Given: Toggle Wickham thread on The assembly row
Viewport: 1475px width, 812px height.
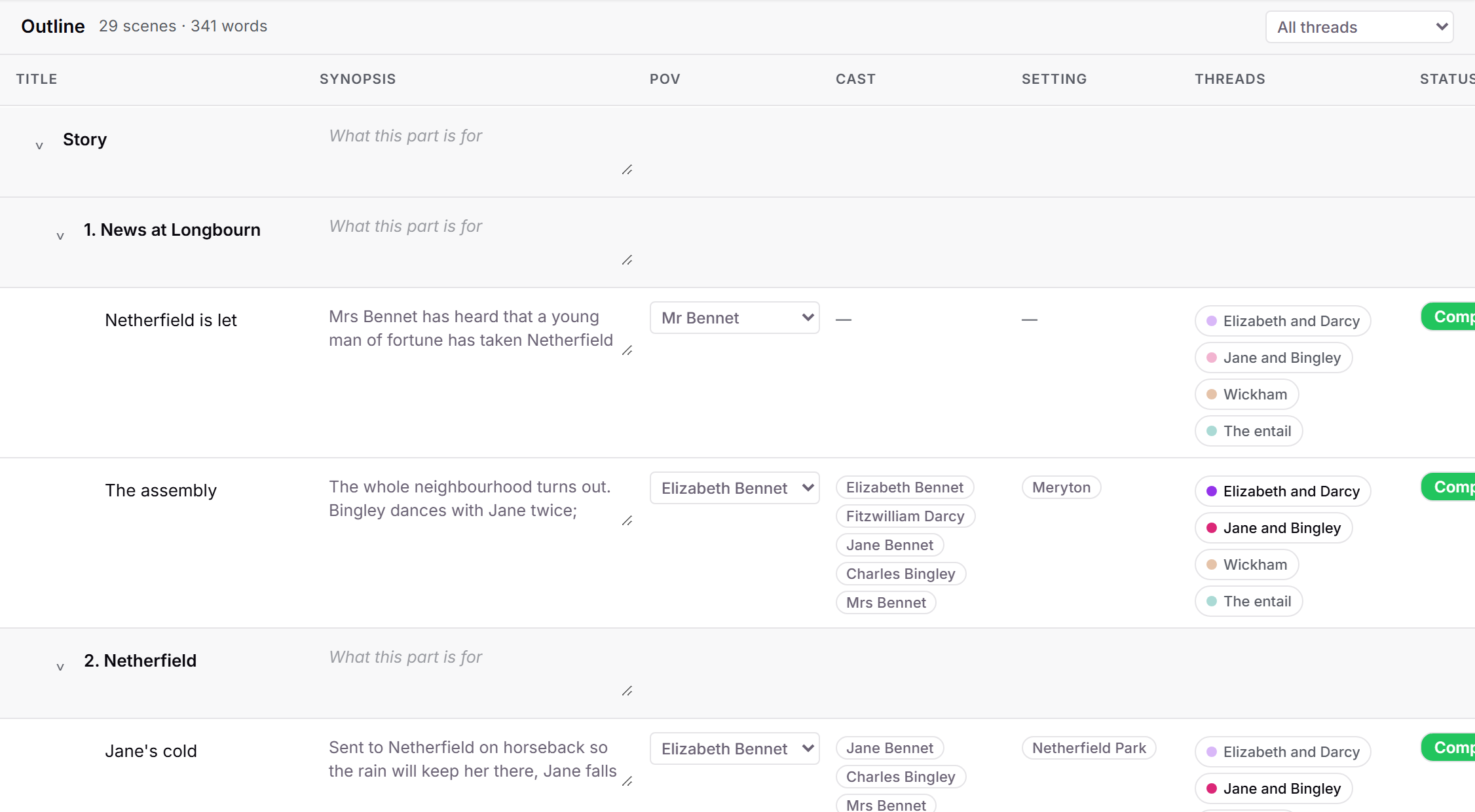Looking at the screenshot, I should pos(1246,564).
